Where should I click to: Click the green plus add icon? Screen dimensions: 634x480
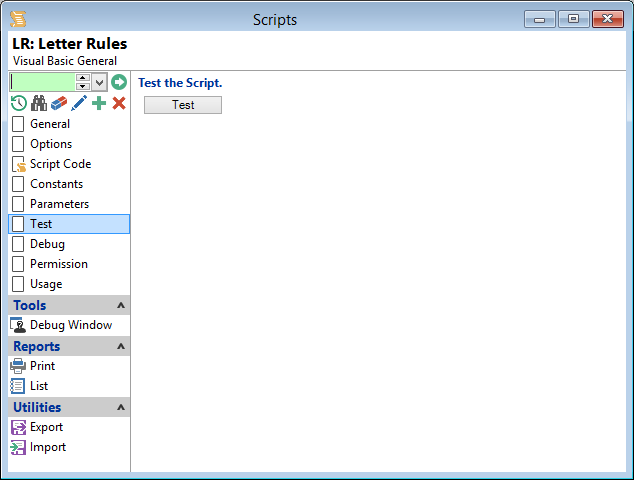[x=99, y=103]
